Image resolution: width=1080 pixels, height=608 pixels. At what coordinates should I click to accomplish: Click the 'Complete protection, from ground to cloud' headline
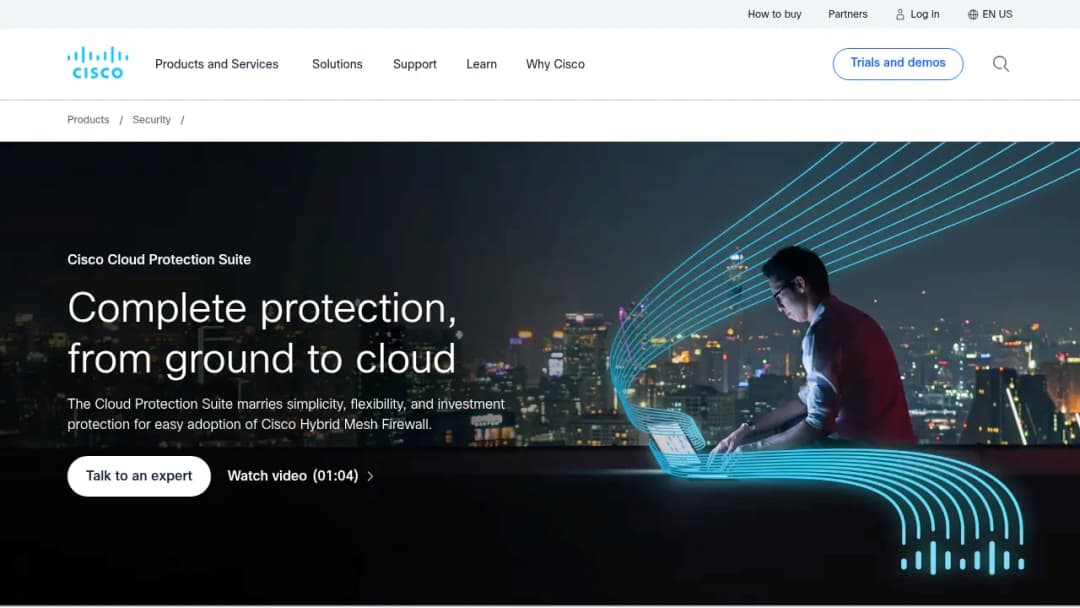point(262,333)
